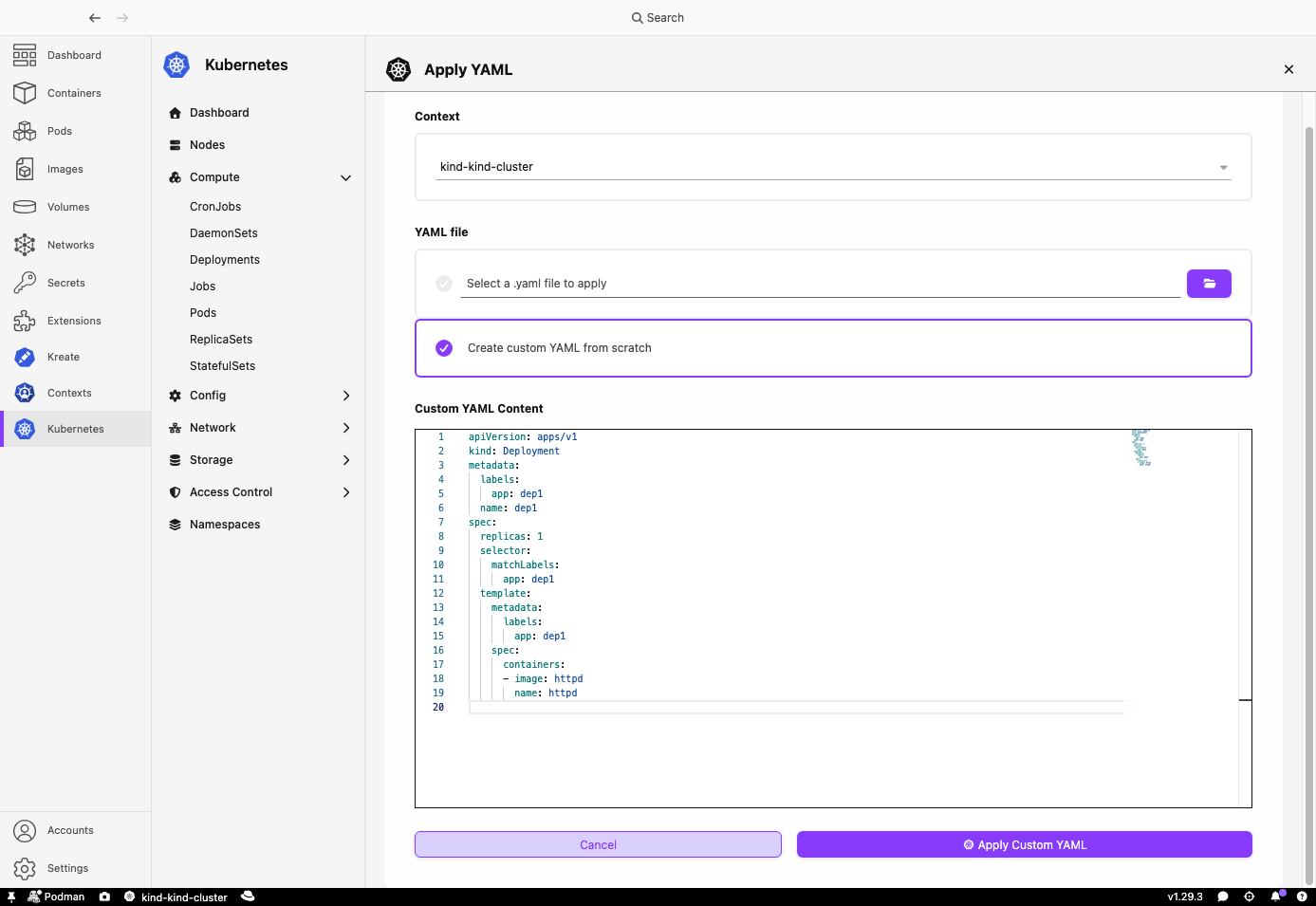Browse for a yaml file with folder button
The image size is (1316, 906).
(x=1209, y=284)
